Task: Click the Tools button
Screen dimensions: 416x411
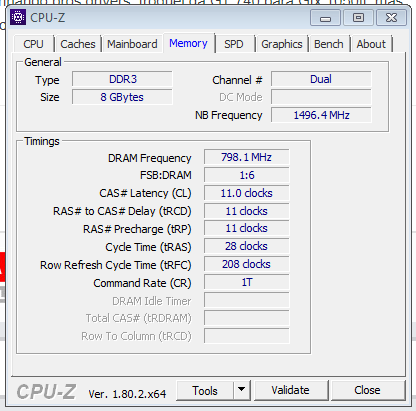Action: pos(205,390)
